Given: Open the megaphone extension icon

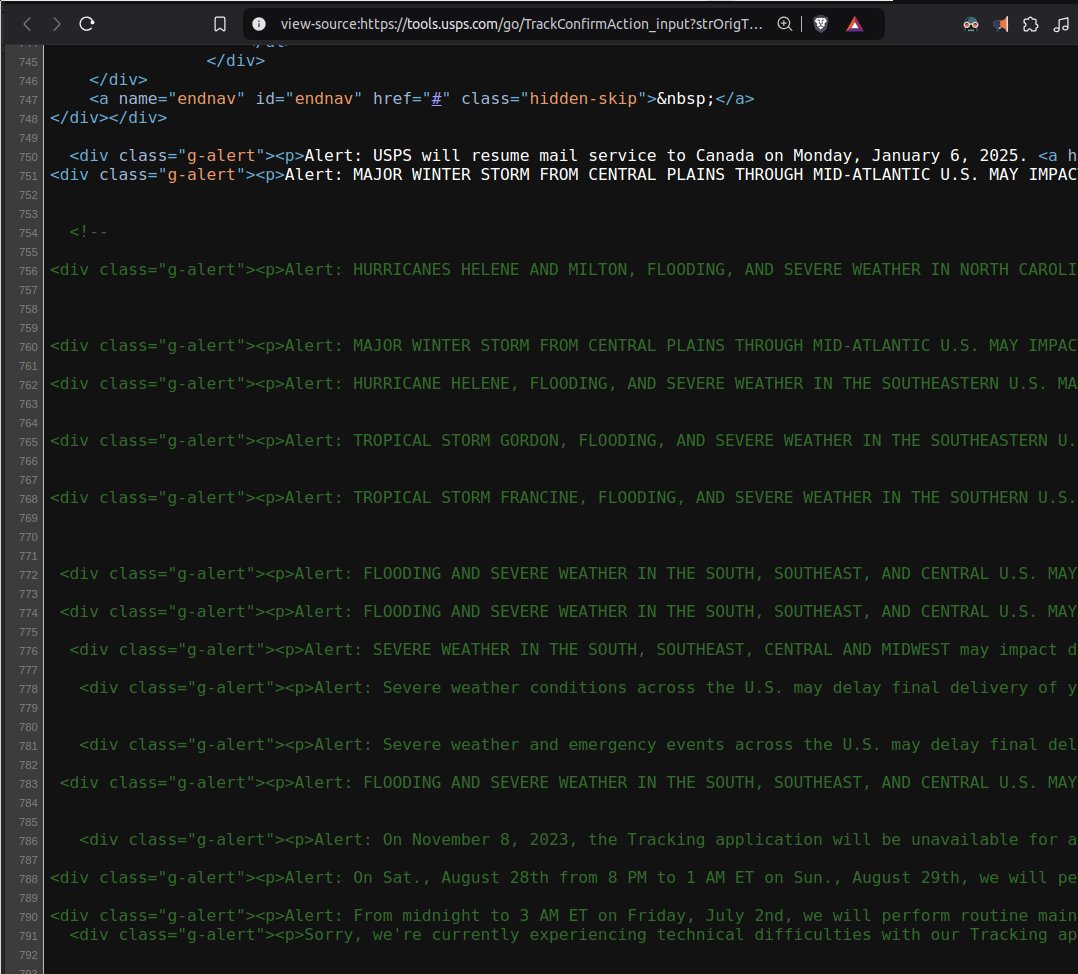Looking at the screenshot, I should tap(1001, 25).
